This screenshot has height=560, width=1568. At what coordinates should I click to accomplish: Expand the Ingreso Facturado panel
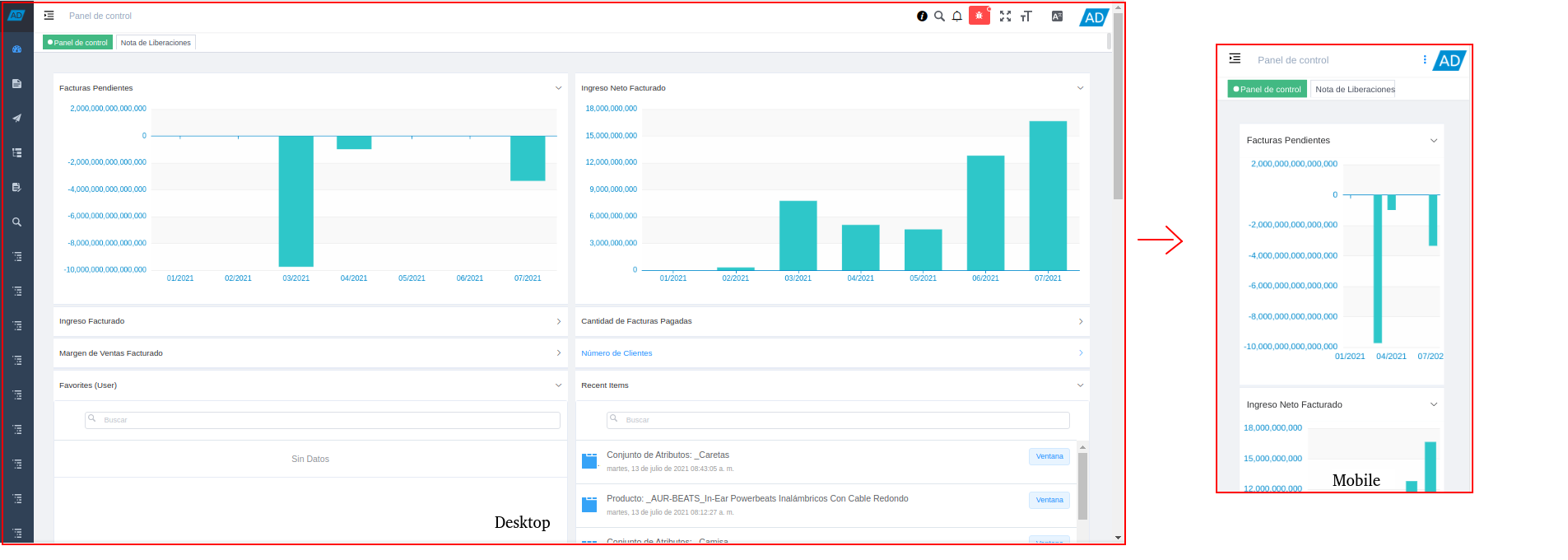558,322
